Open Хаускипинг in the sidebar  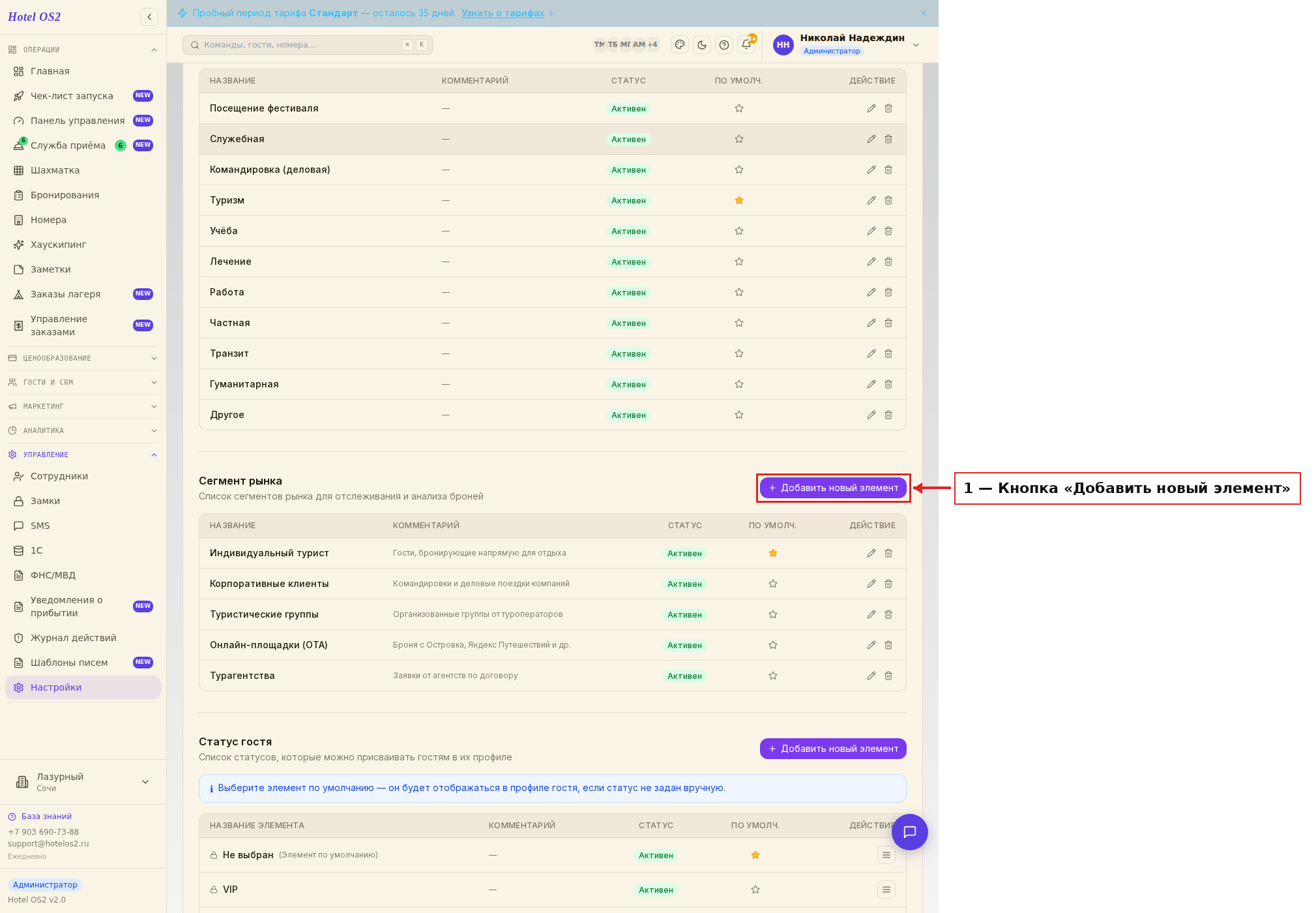83,245
